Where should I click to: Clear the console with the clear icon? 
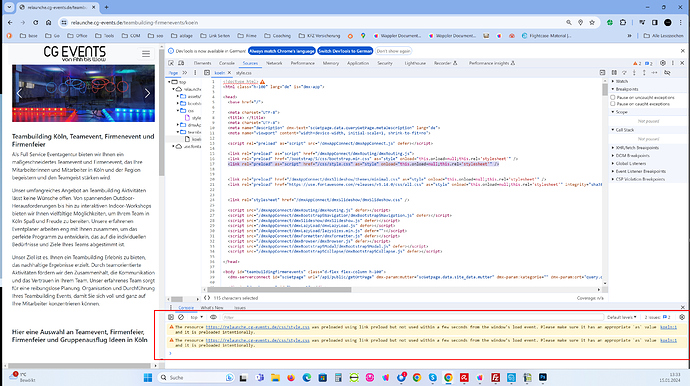[x=181, y=317]
